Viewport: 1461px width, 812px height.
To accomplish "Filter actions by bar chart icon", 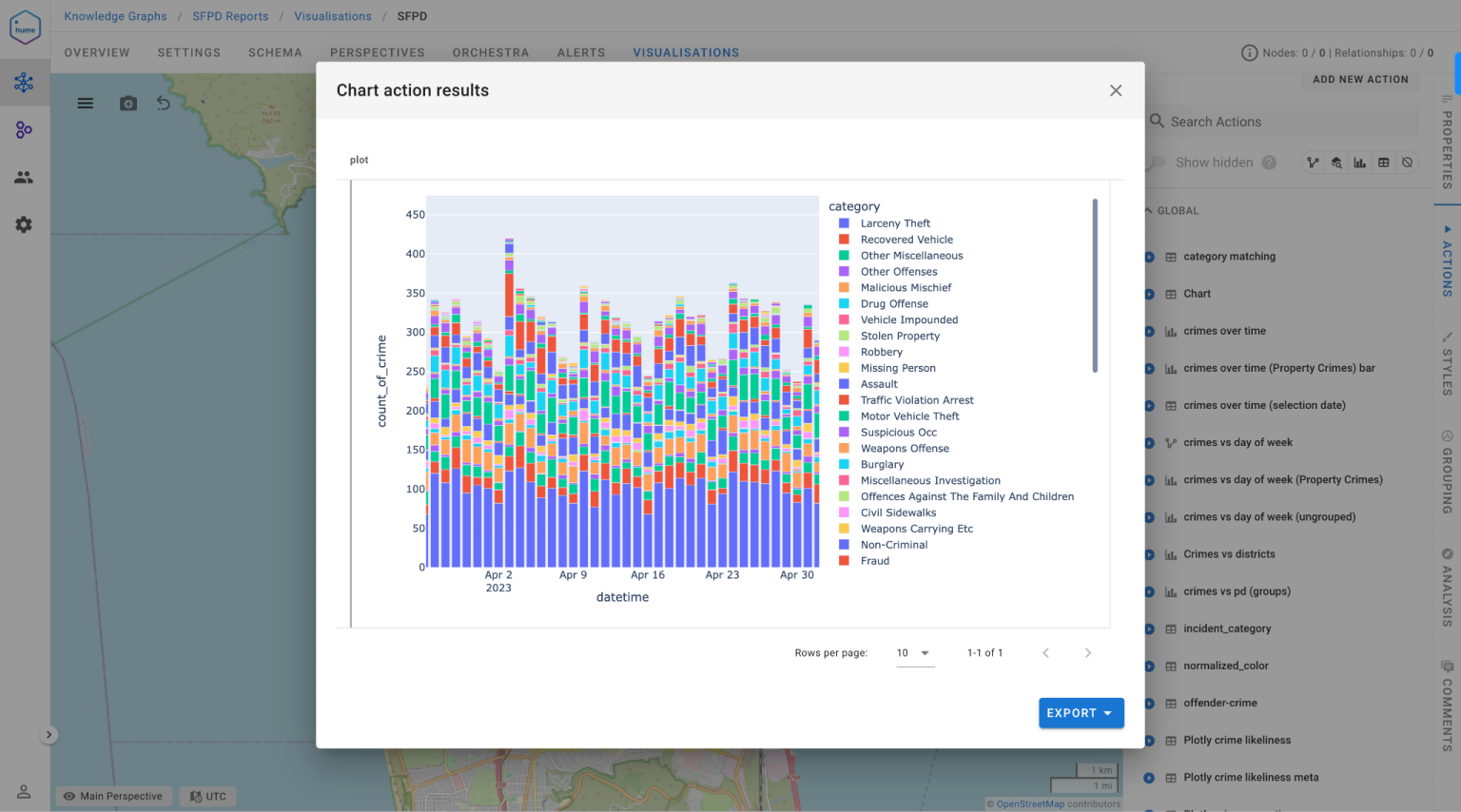I will pyautogui.click(x=1360, y=163).
